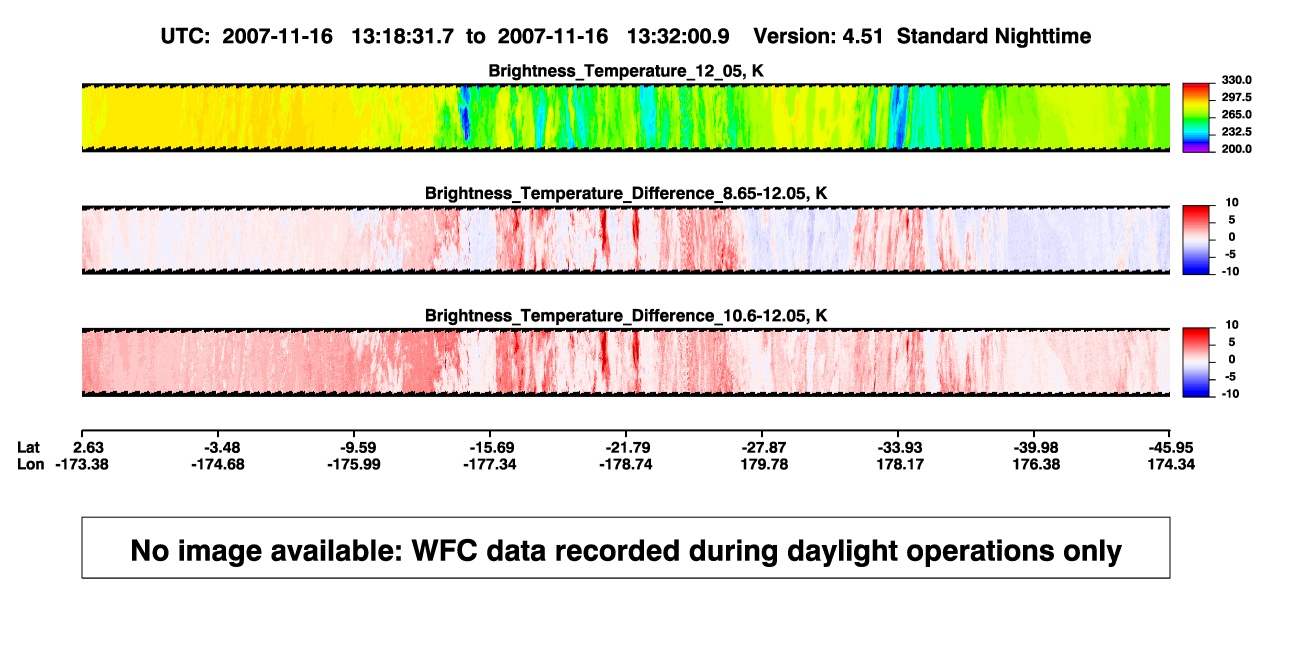The height and width of the screenshot is (667, 1300).
Task: Click the 10.6-12.05 difference image strip
Action: [x=626, y=362]
